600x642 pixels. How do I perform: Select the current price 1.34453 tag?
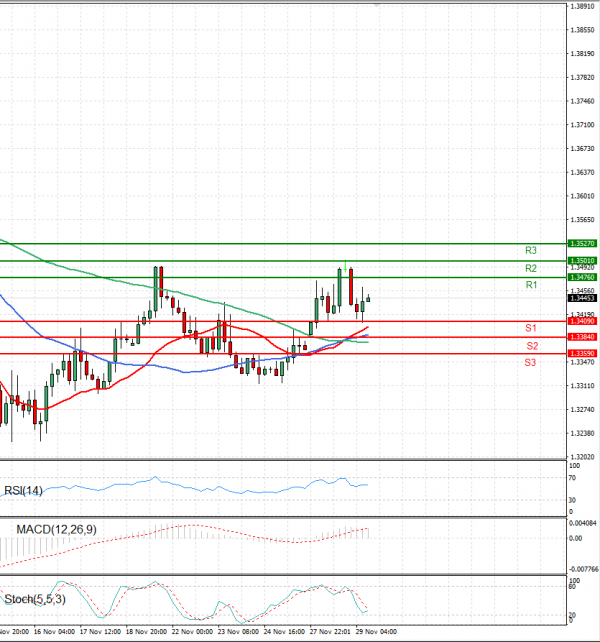pyautogui.click(x=582, y=298)
